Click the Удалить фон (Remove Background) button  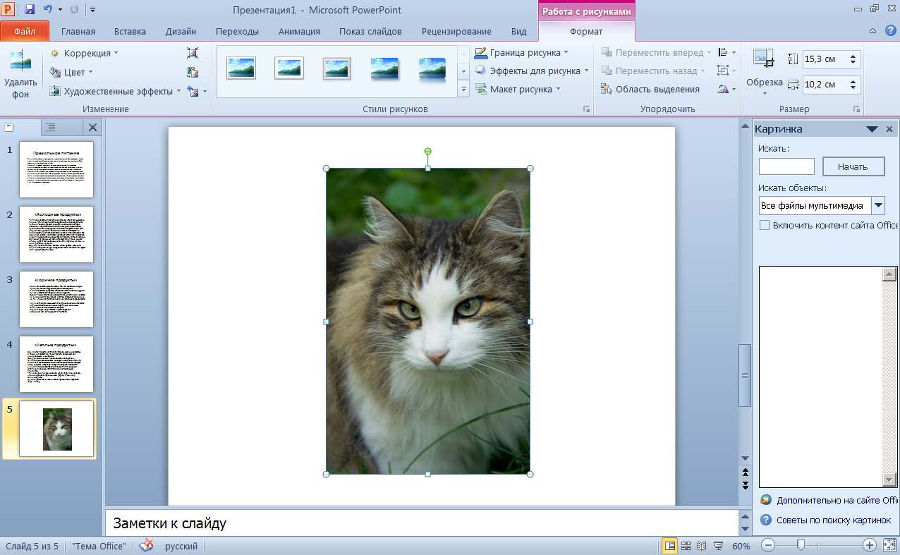[19, 73]
